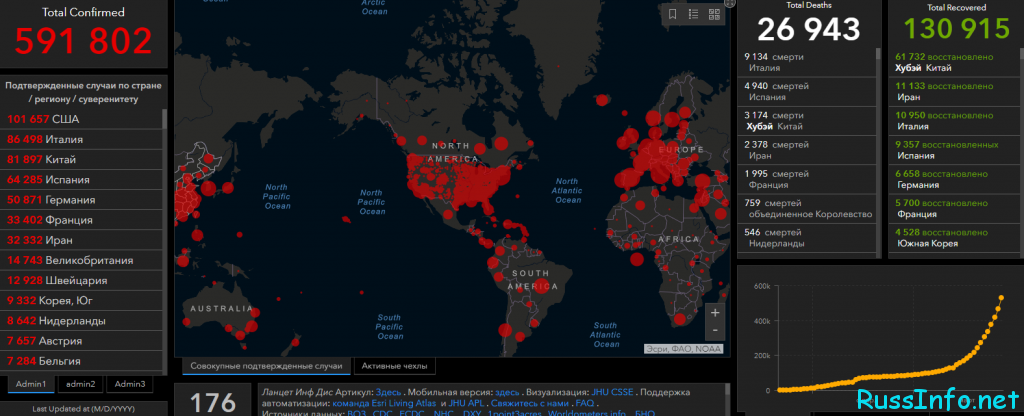Click the Total Recovered 130 915 counter

(x=957, y=29)
